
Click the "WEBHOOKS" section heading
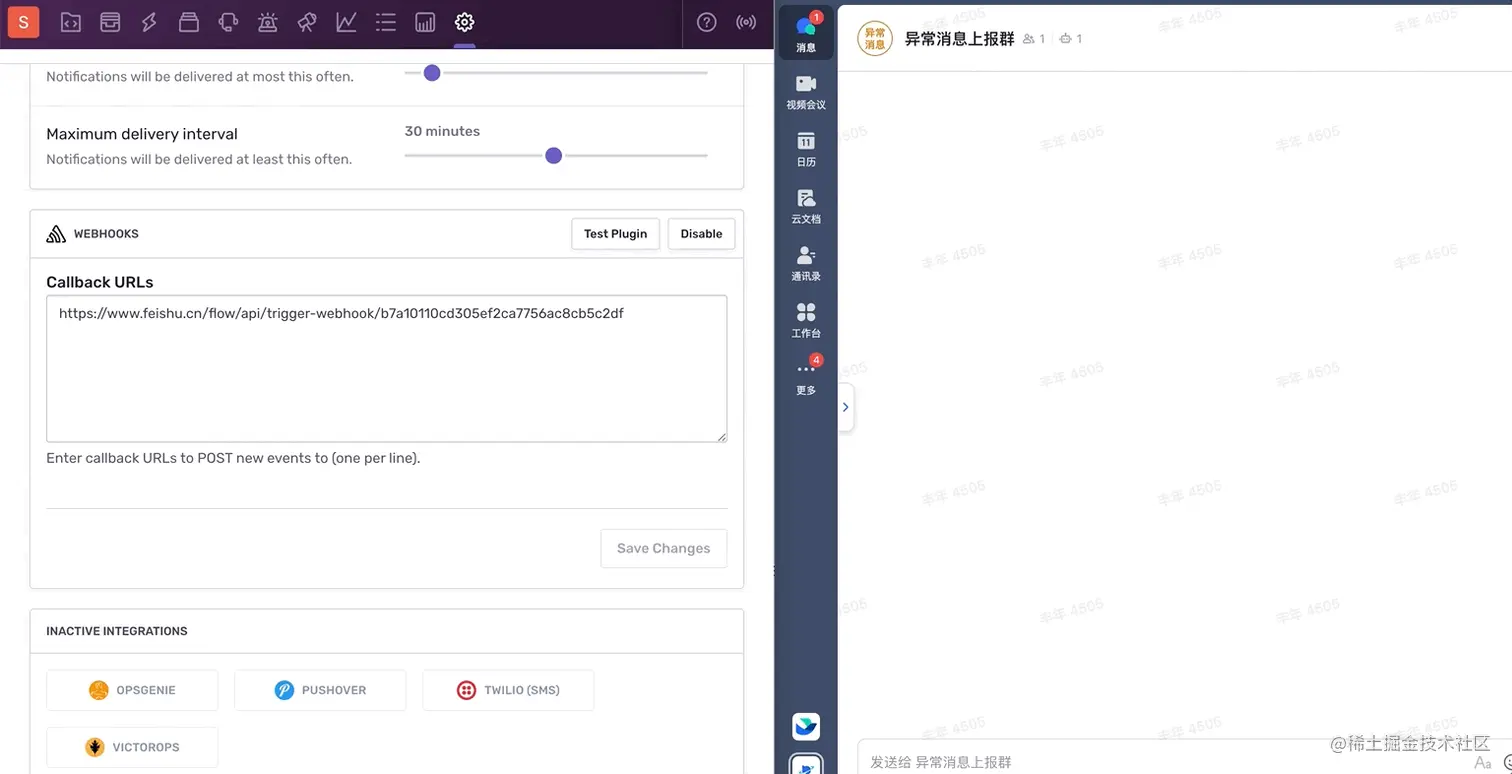tap(106, 234)
